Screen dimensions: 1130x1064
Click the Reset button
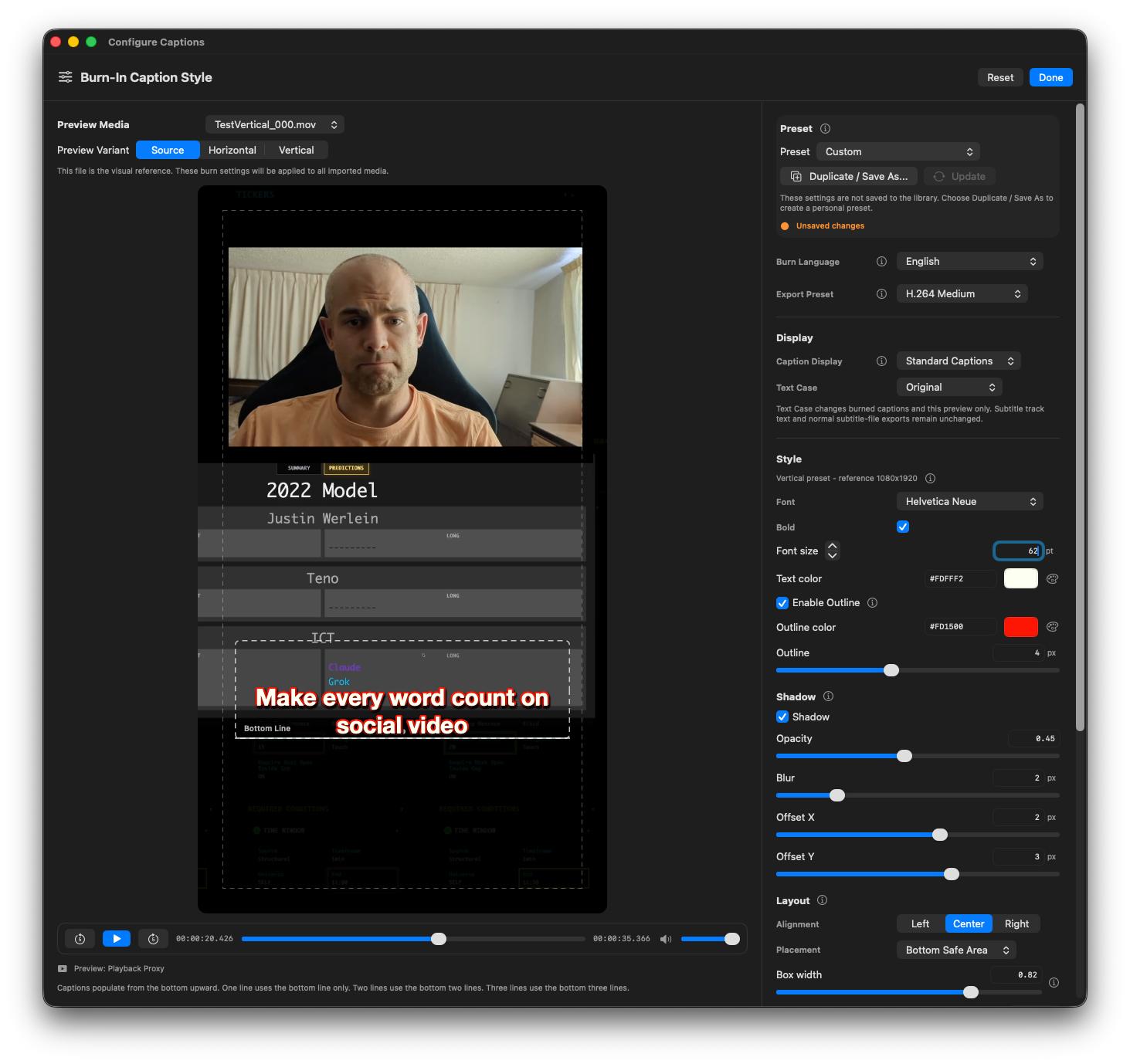tap(1000, 78)
